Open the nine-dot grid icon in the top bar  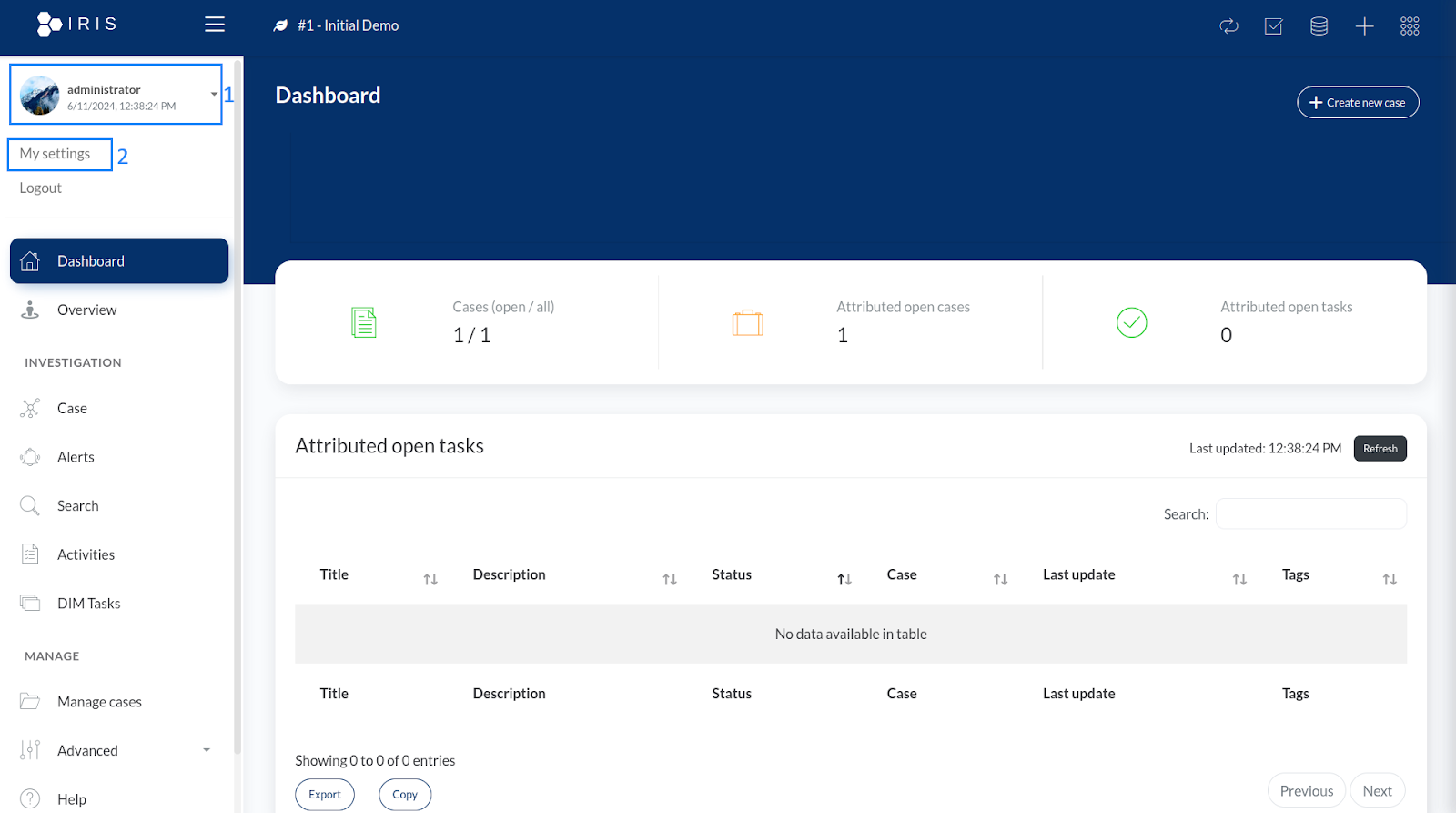[x=1410, y=26]
